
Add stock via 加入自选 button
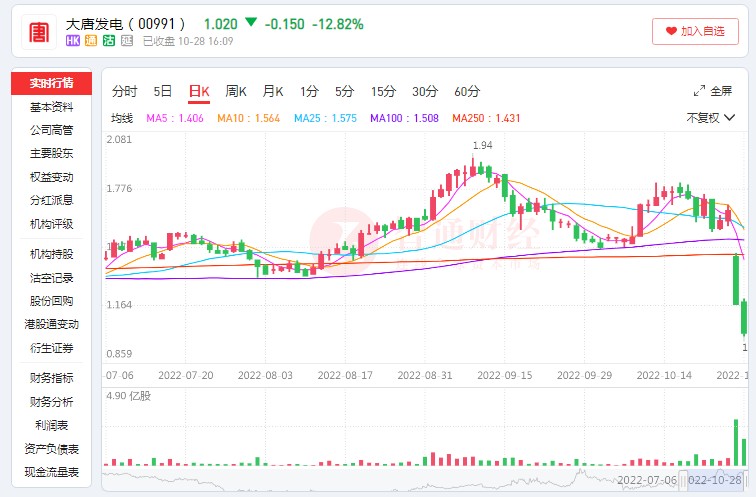[695, 31]
